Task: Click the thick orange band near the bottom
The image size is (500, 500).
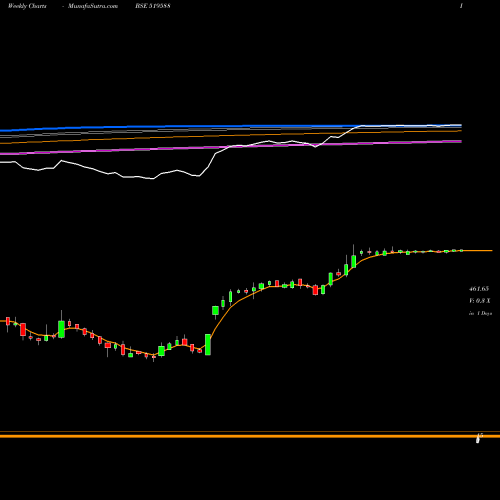Action: 250,436
